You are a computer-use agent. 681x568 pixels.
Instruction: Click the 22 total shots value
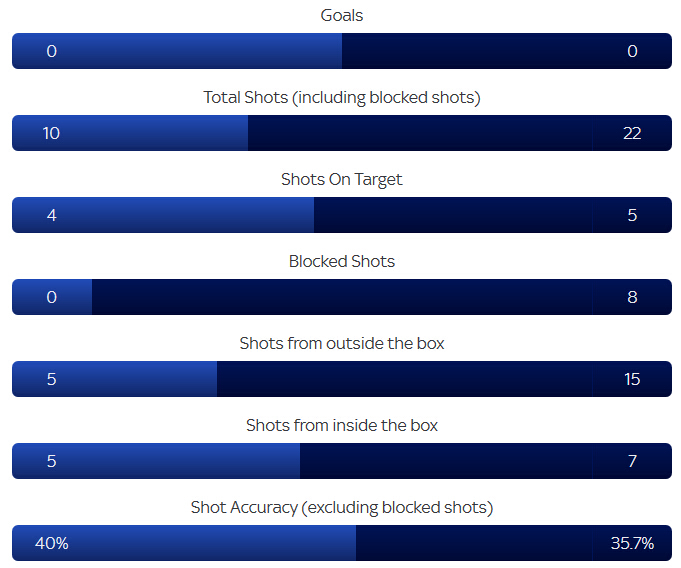pyautogui.click(x=632, y=133)
